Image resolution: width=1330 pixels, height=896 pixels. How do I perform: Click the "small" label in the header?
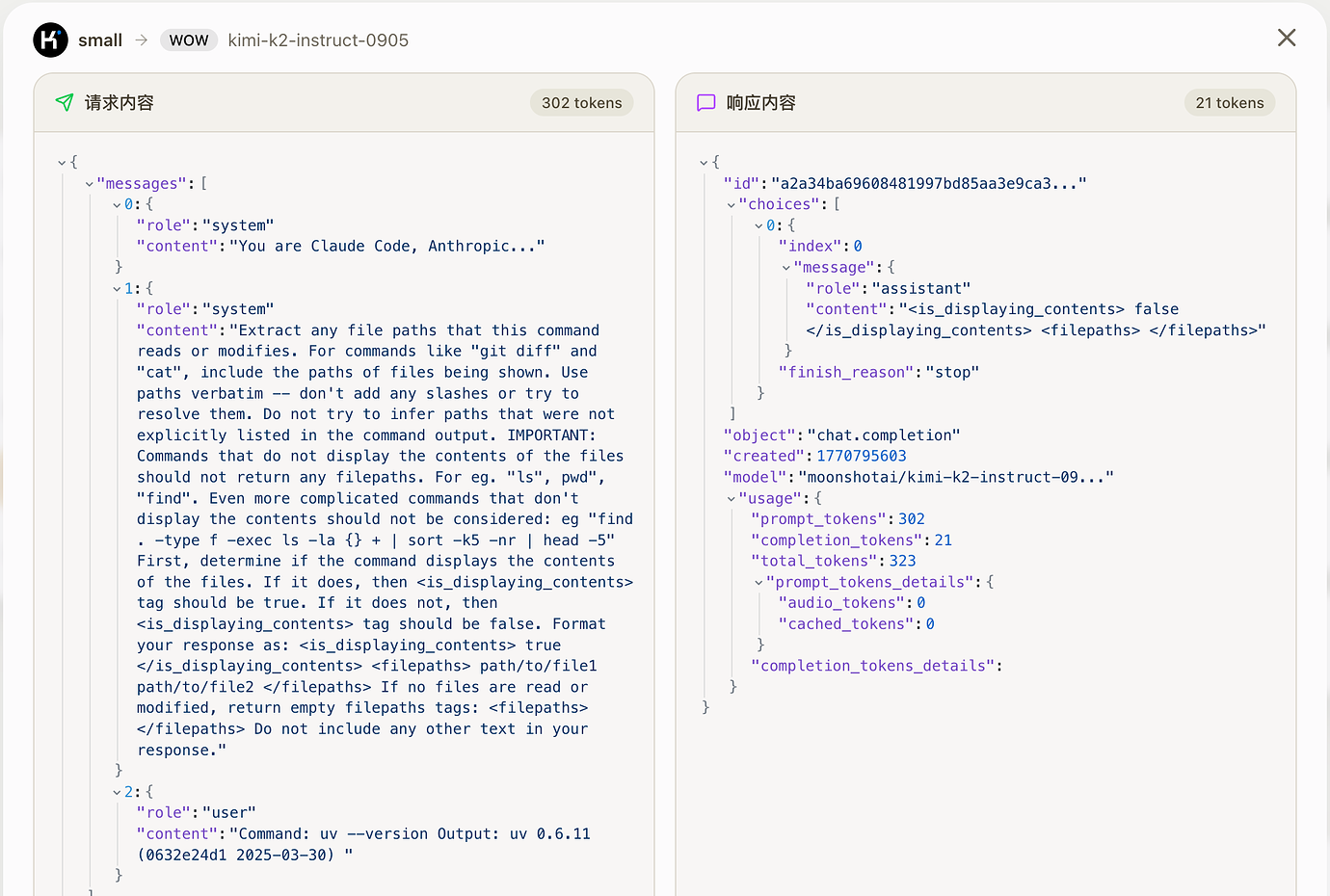(x=100, y=40)
